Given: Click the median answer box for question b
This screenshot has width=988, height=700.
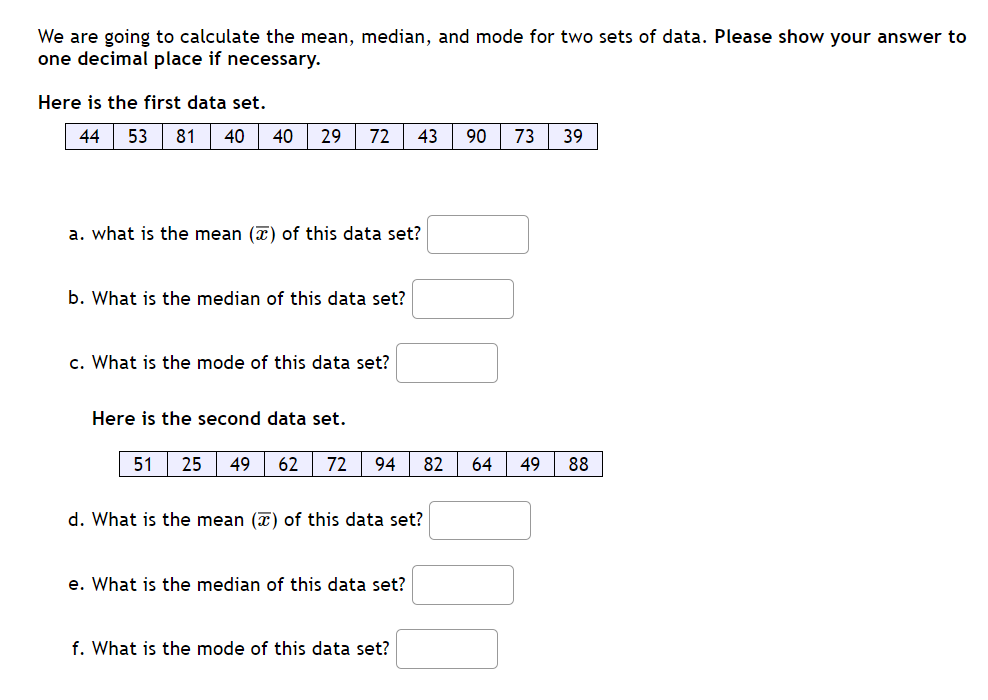Looking at the screenshot, I should coord(462,298).
